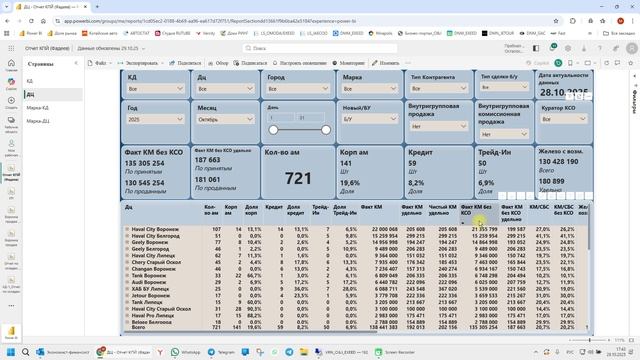Click the Кол-во ам column header
Image resolution: width=640 pixels, height=360 pixels.
click(x=211, y=210)
